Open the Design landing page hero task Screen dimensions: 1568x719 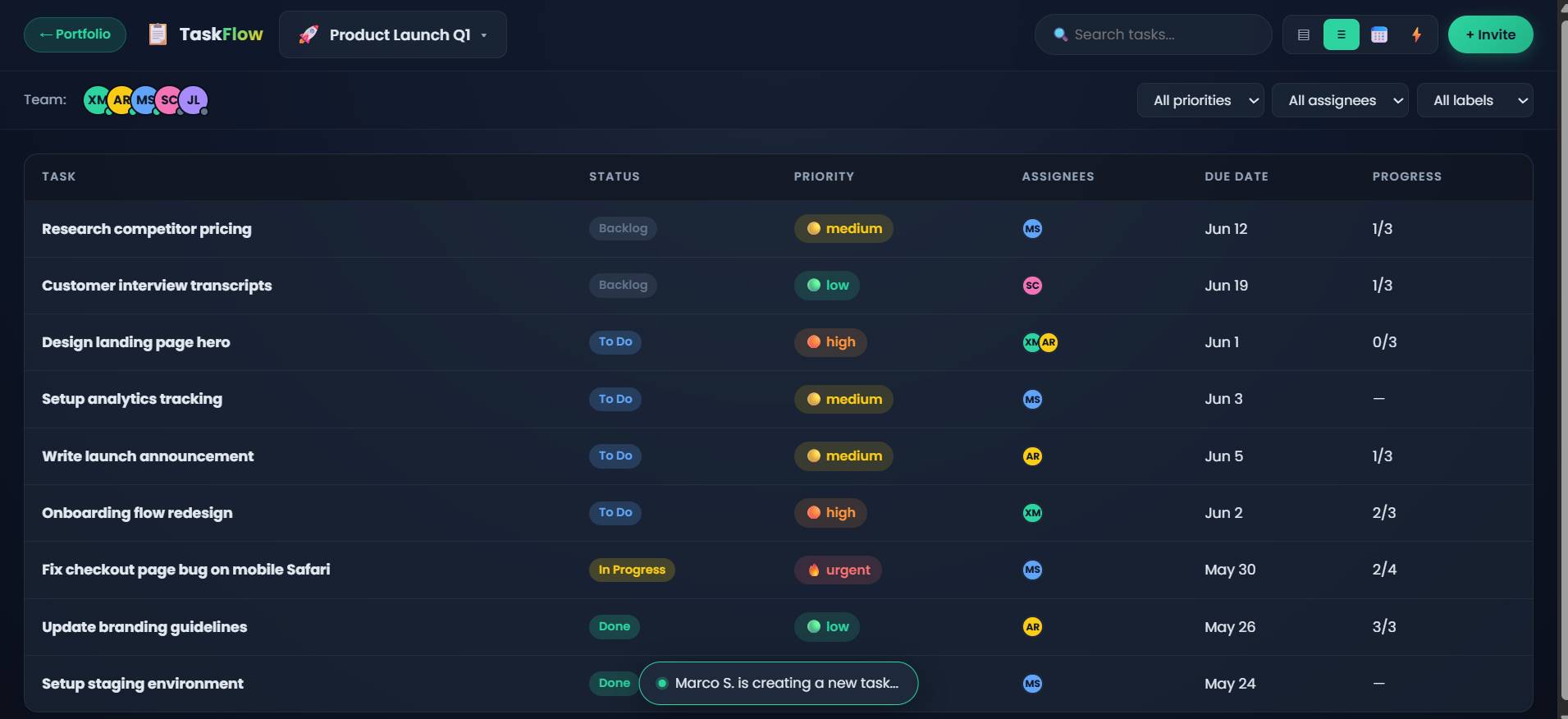[136, 342]
